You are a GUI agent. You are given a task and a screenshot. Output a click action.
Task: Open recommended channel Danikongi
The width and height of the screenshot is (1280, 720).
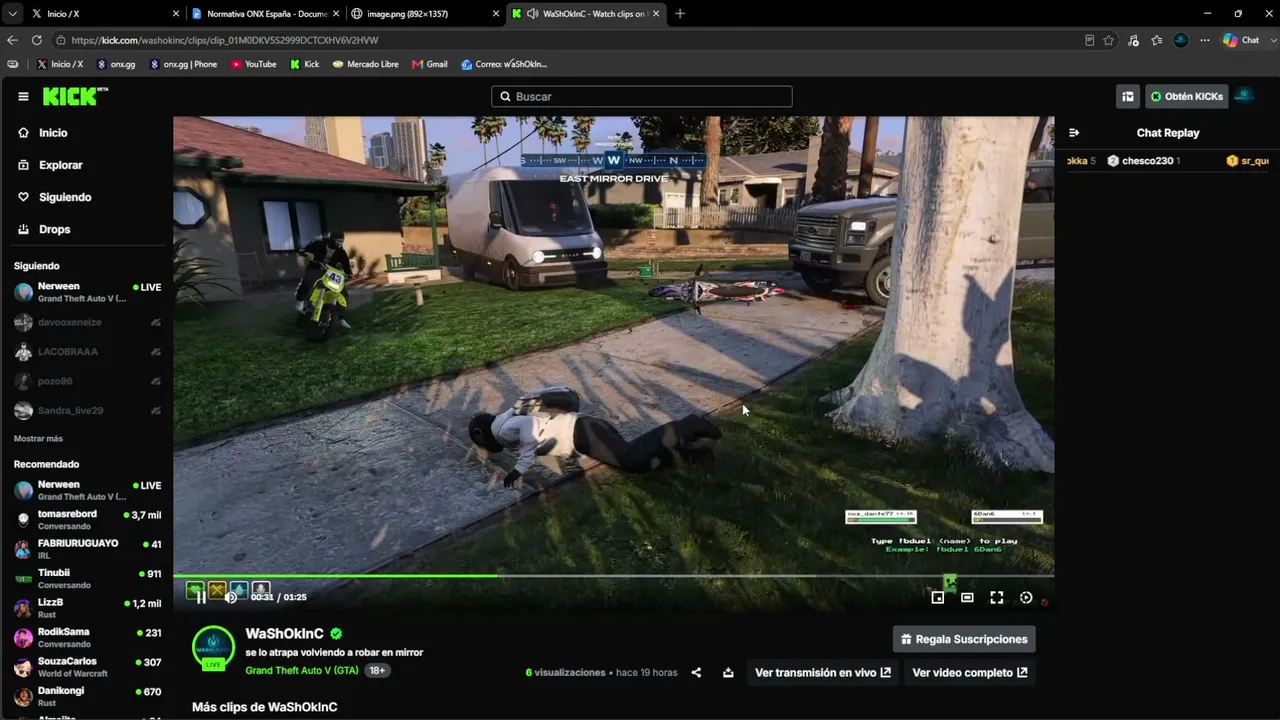[x=88, y=696]
